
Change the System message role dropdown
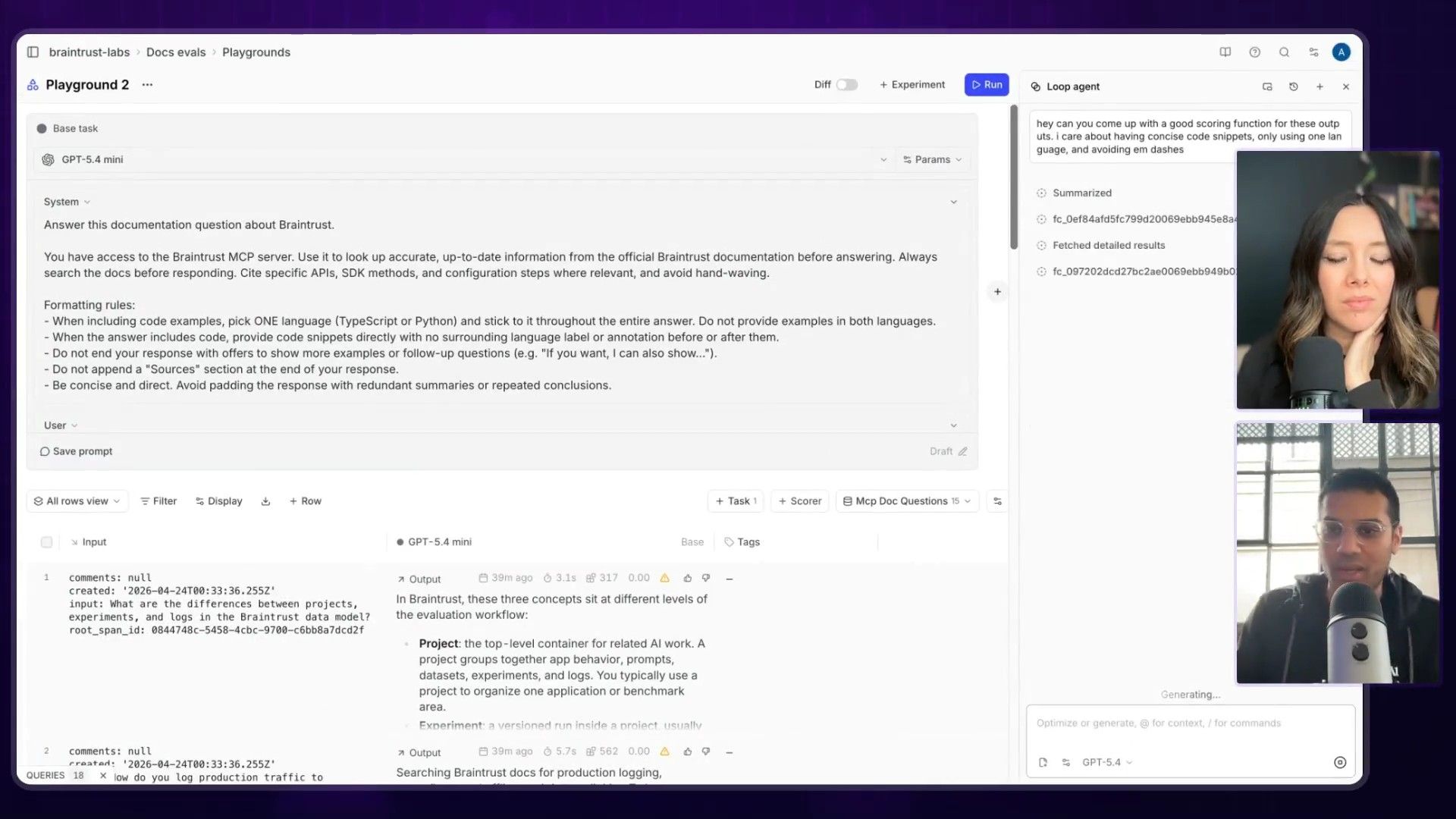coord(67,202)
